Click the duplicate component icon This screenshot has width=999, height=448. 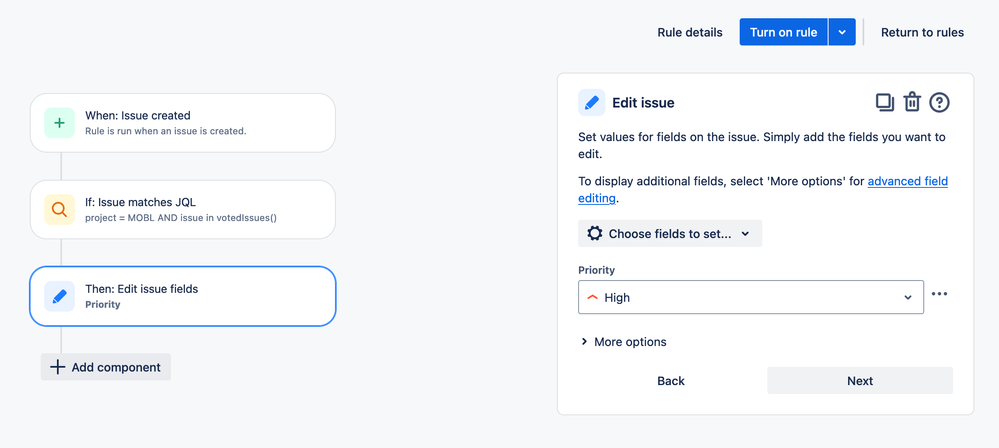pyautogui.click(x=884, y=102)
